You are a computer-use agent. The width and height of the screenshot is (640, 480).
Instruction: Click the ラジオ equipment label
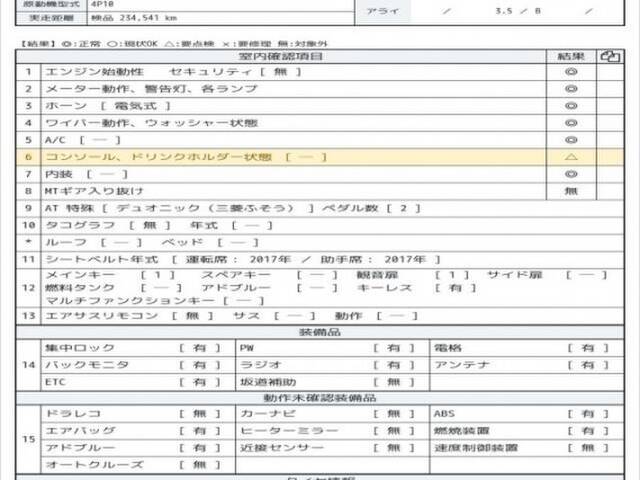(260, 365)
